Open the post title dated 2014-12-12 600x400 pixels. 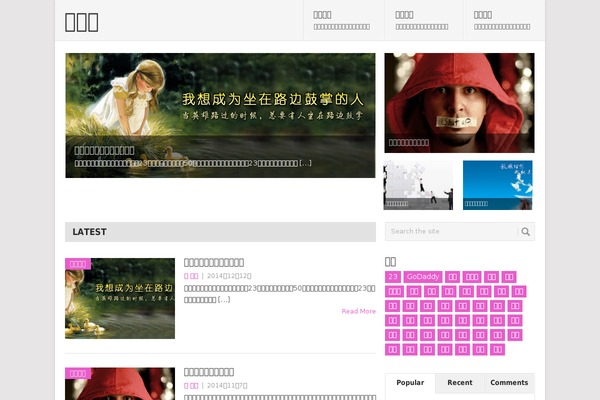click(x=214, y=262)
